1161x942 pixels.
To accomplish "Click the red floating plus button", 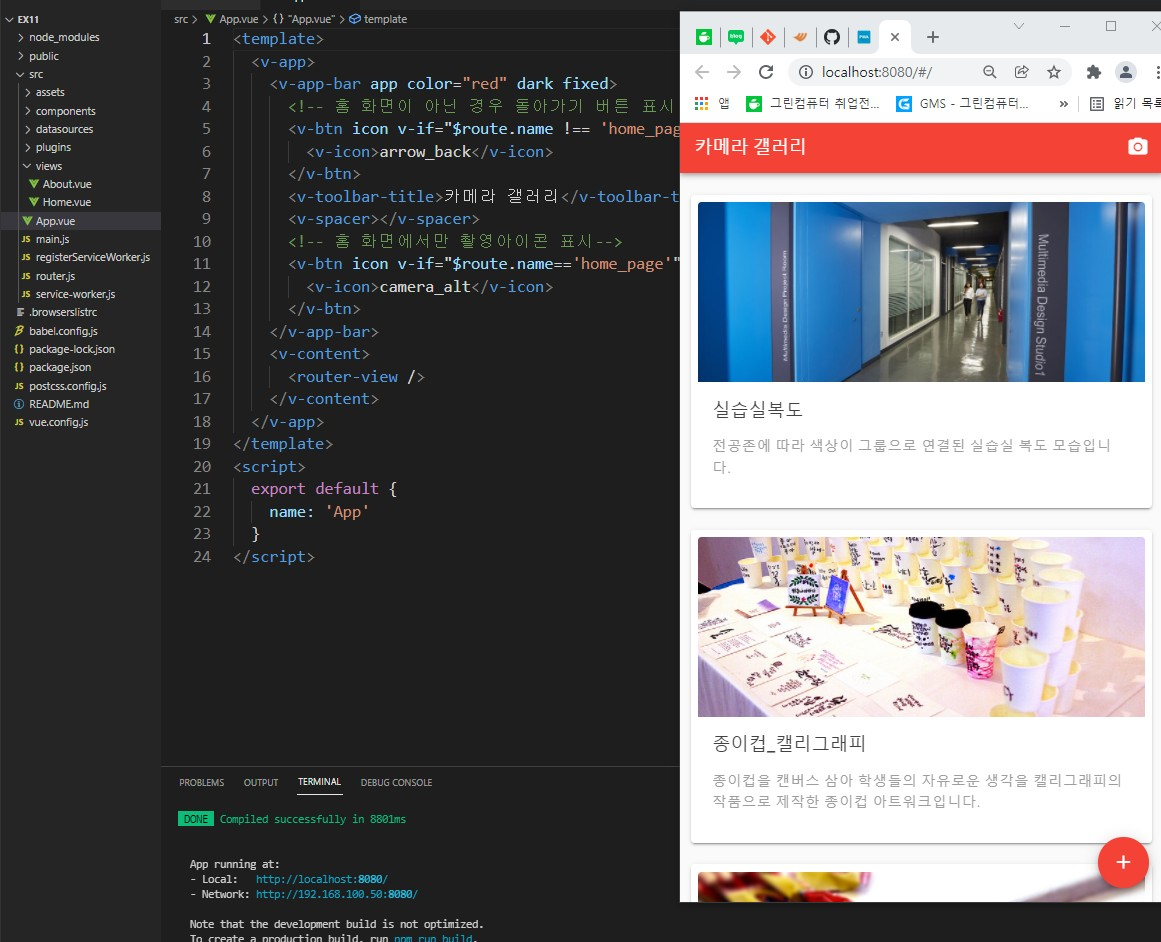I will click(x=1123, y=862).
